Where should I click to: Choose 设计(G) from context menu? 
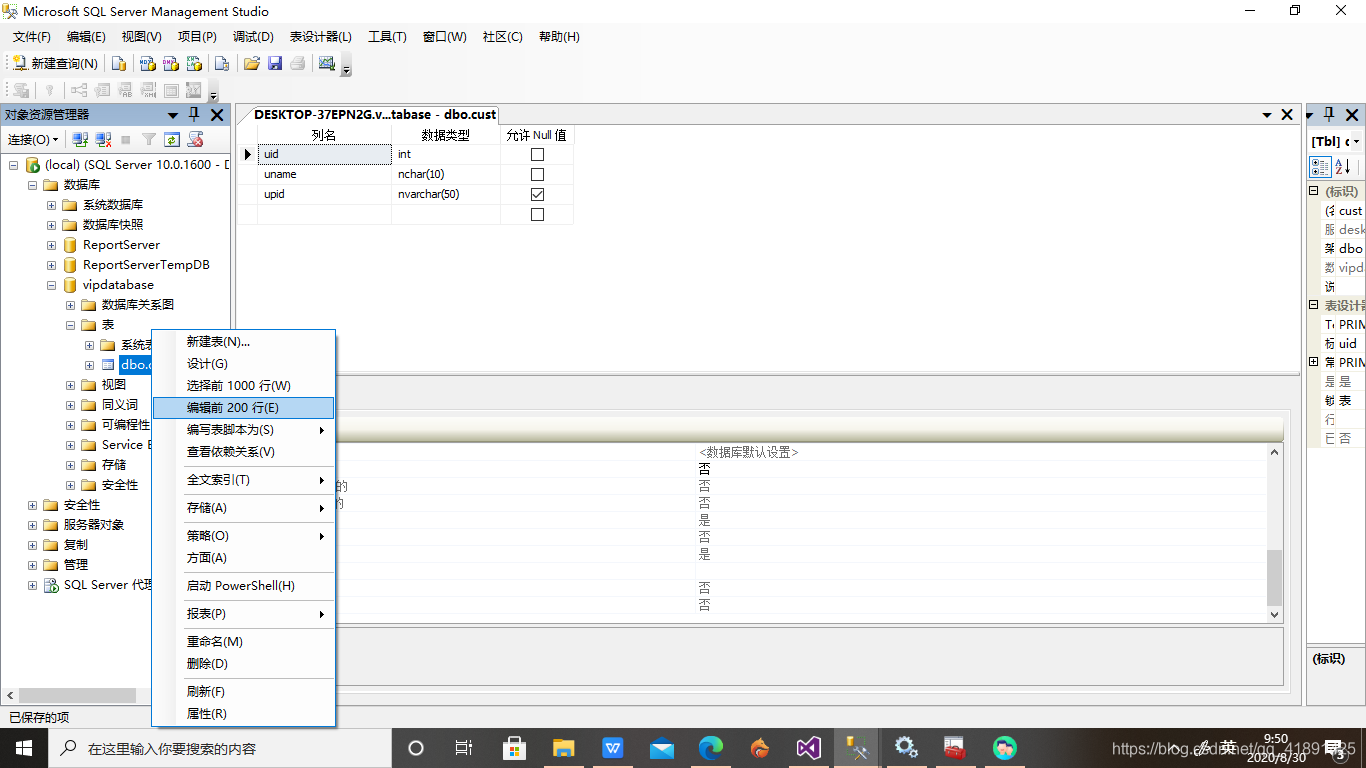[x=243, y=364]
